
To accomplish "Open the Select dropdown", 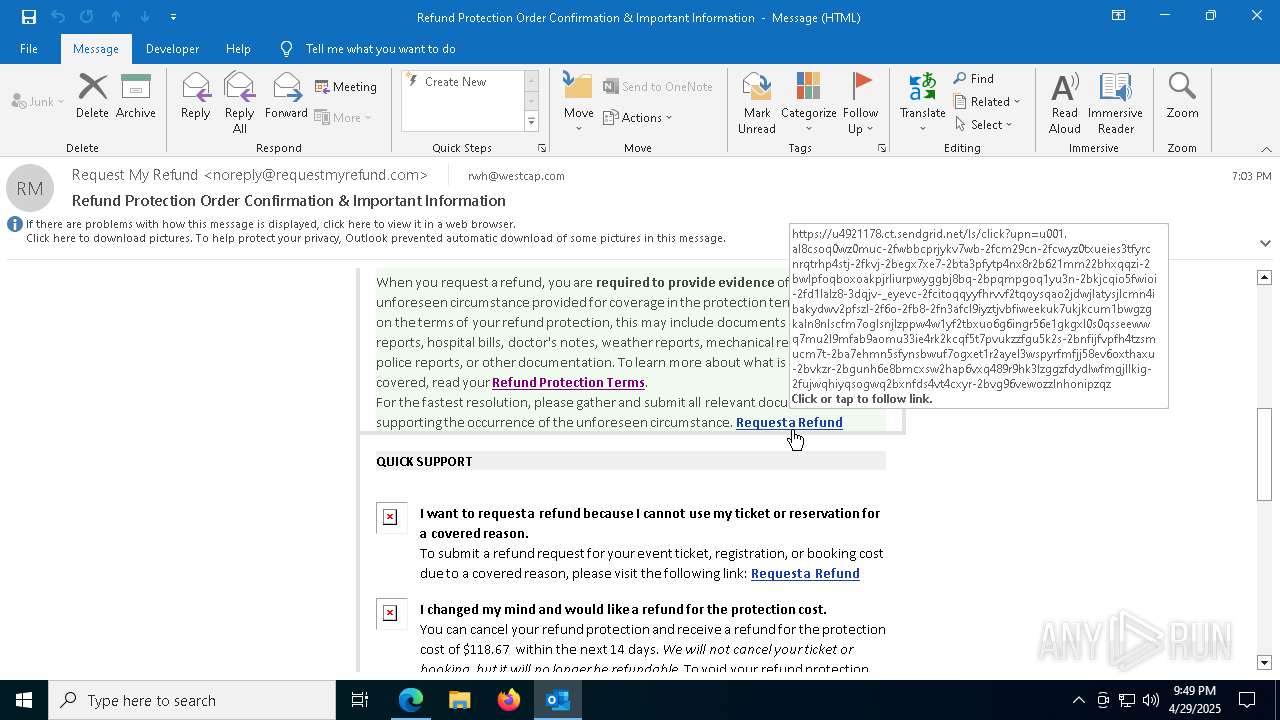I will point(983,125).
